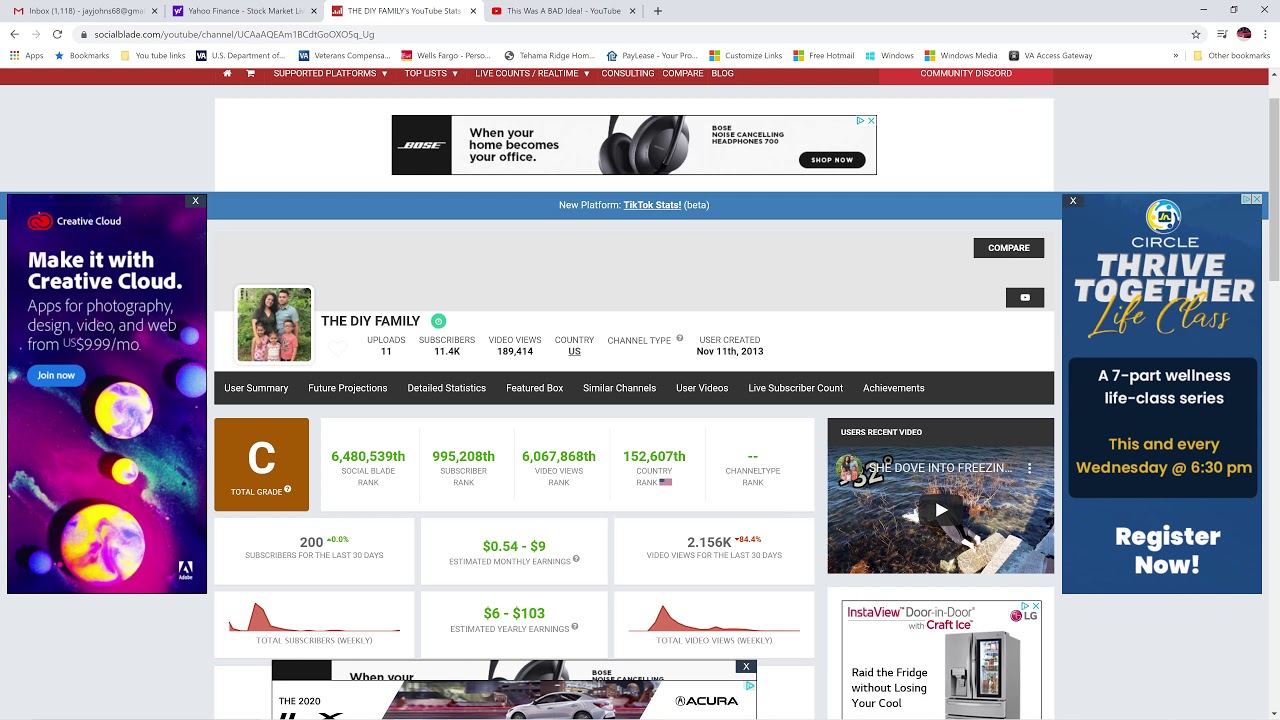Click the dark Compare button
This screenshot has height=720, width=1280.
1009,248
